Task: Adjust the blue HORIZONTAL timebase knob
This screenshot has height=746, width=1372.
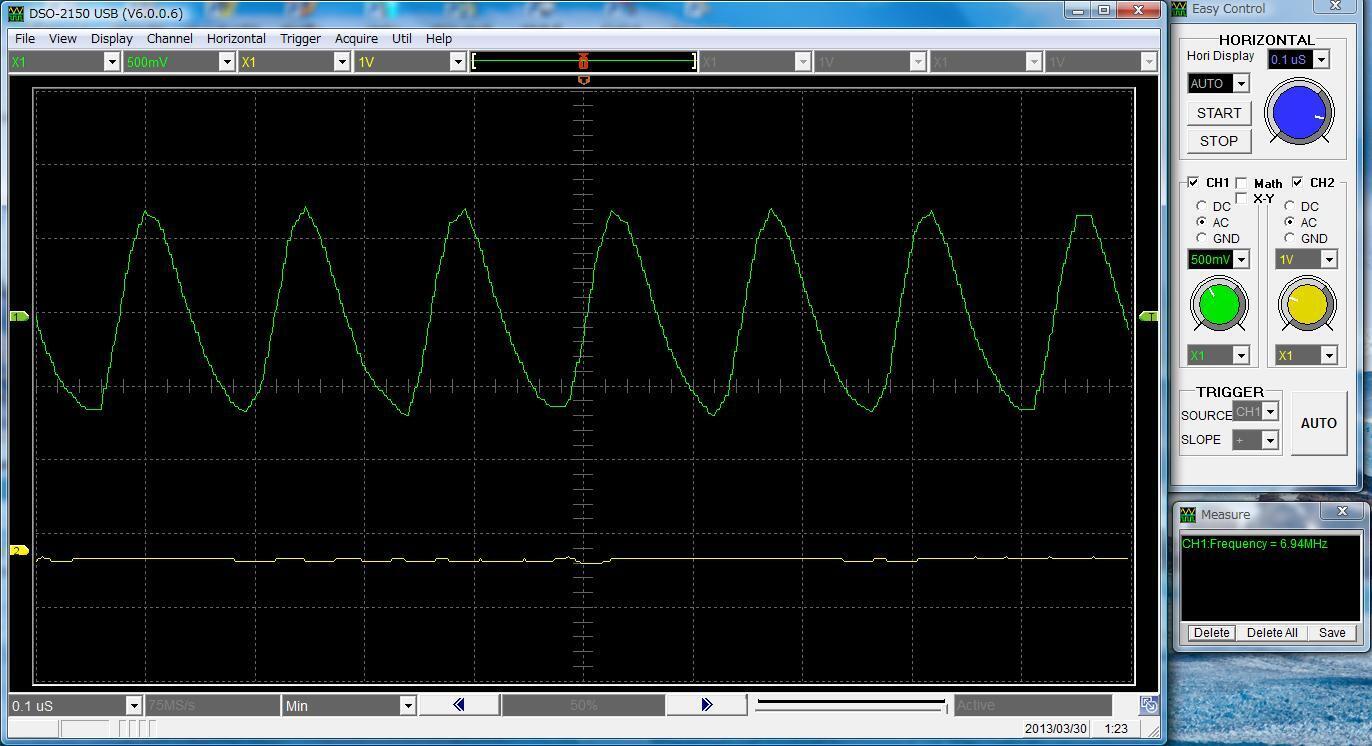Action: coord(1299,113)
